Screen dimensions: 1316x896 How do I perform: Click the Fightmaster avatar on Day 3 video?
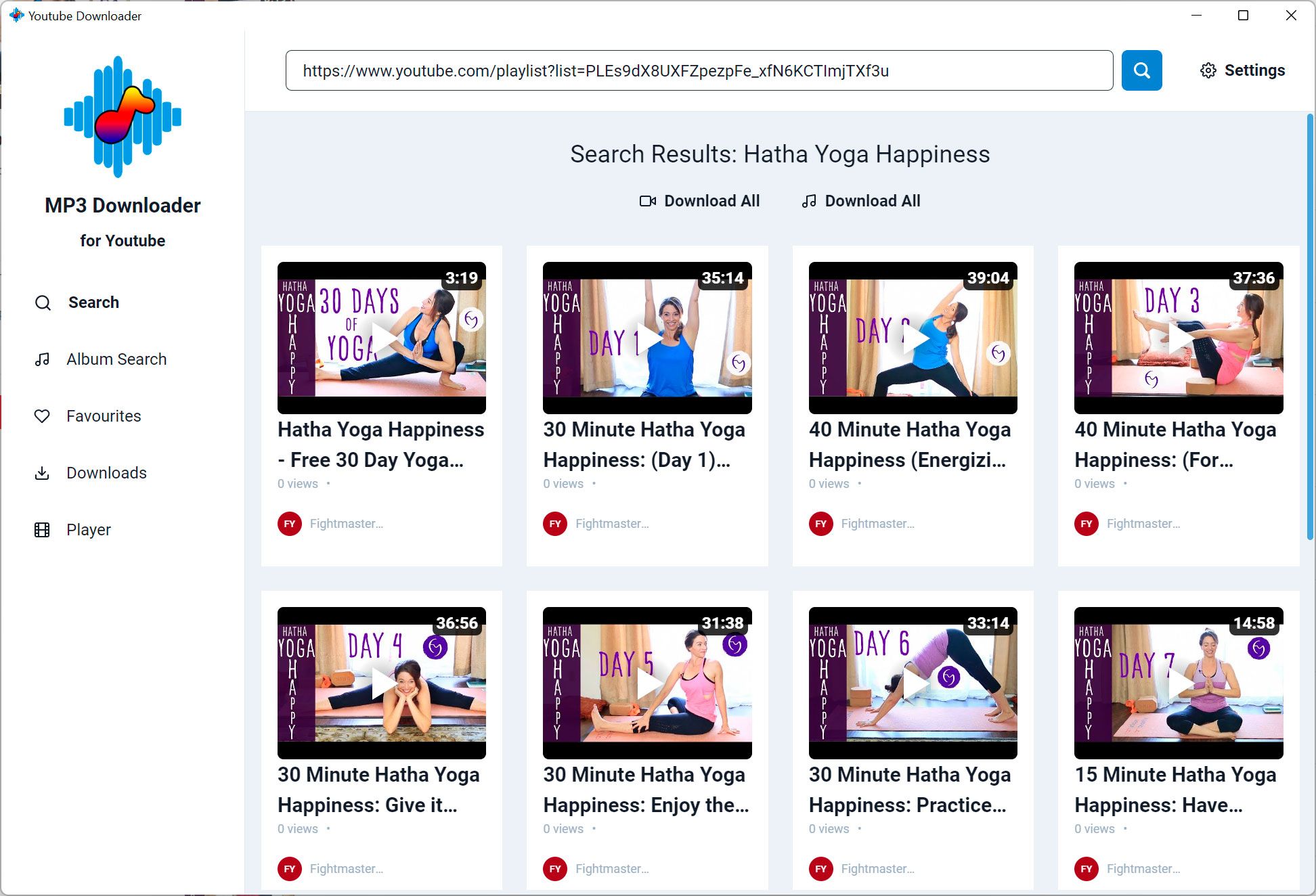coord(1086,523)
